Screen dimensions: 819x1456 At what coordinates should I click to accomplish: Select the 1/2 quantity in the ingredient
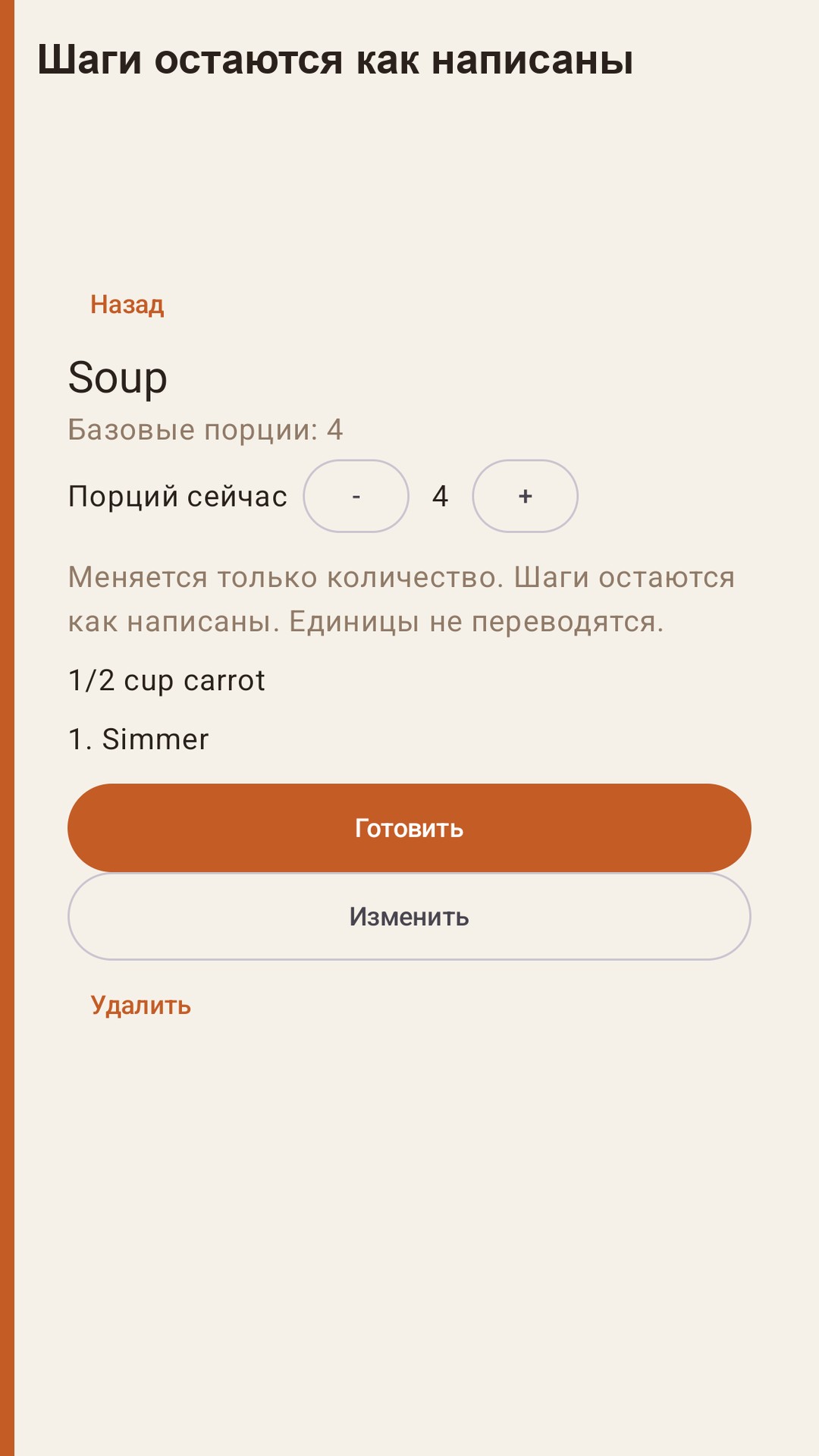point(91,681)
